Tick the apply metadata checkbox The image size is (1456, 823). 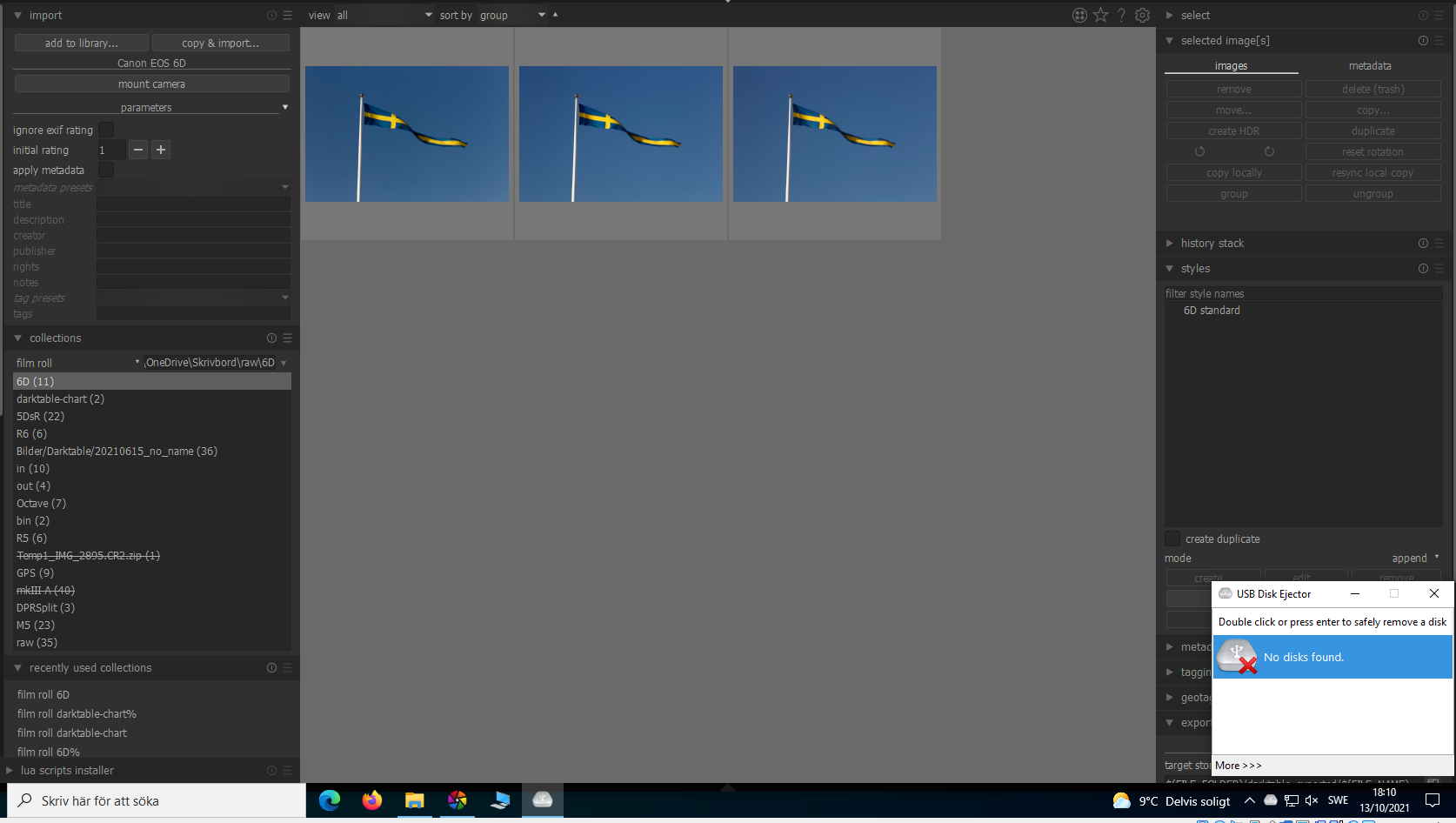click(x=106, y=170)
